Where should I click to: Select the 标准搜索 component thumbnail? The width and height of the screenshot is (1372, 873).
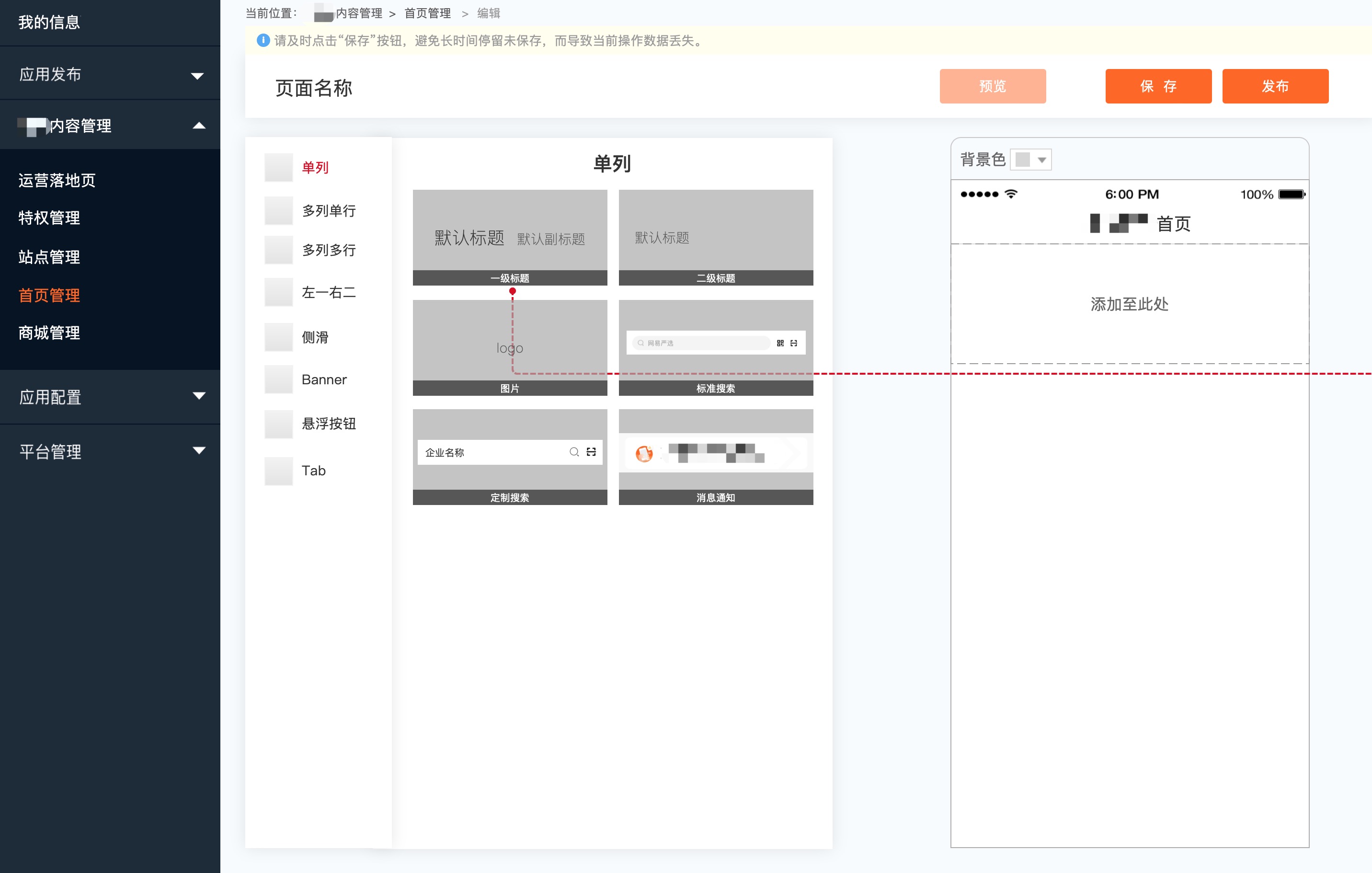[x=716, y=347]
